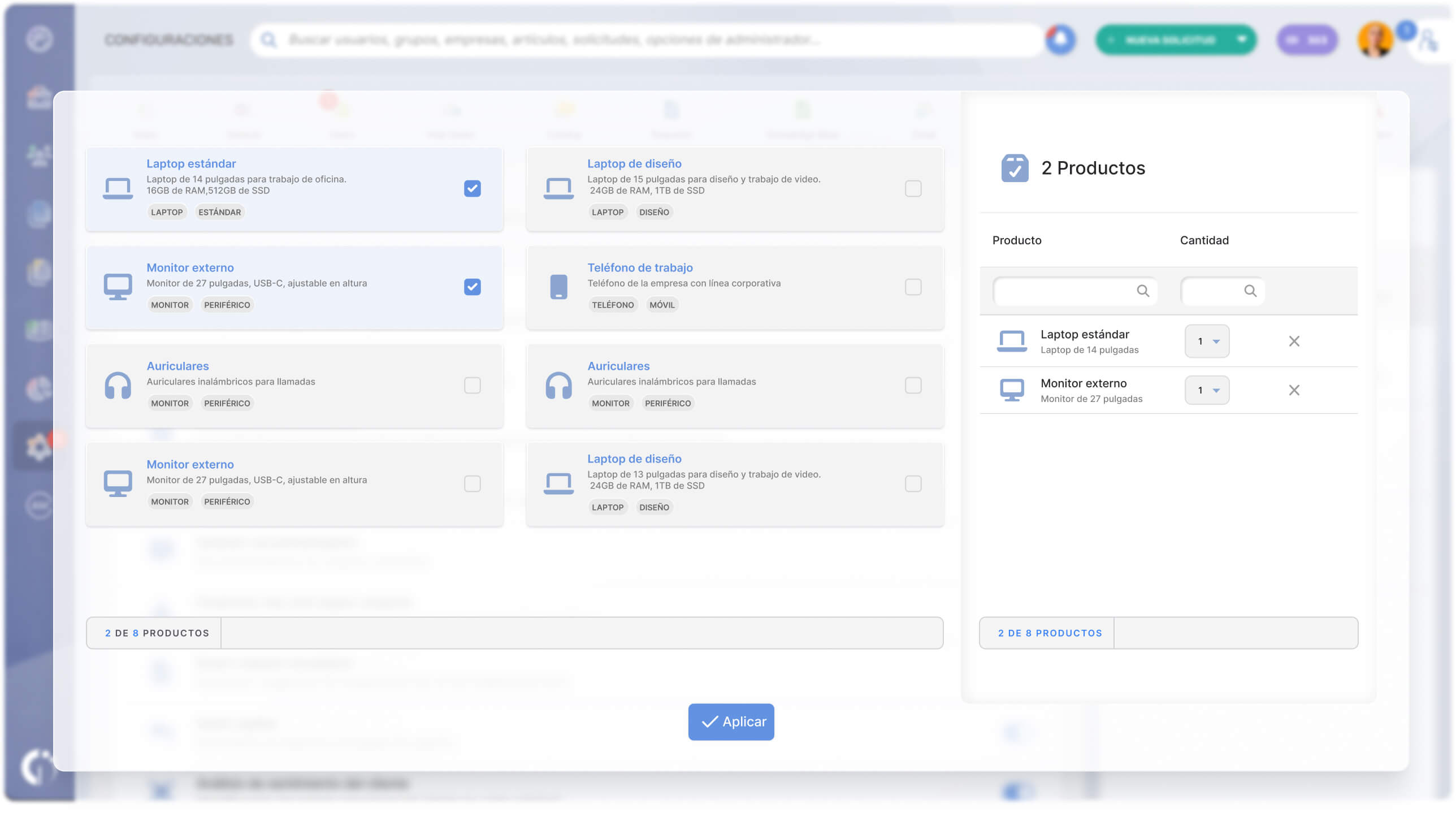Screen dimensions: 1456x817
Task: Click the Producto filter search field
Action: click(1074, 291)
